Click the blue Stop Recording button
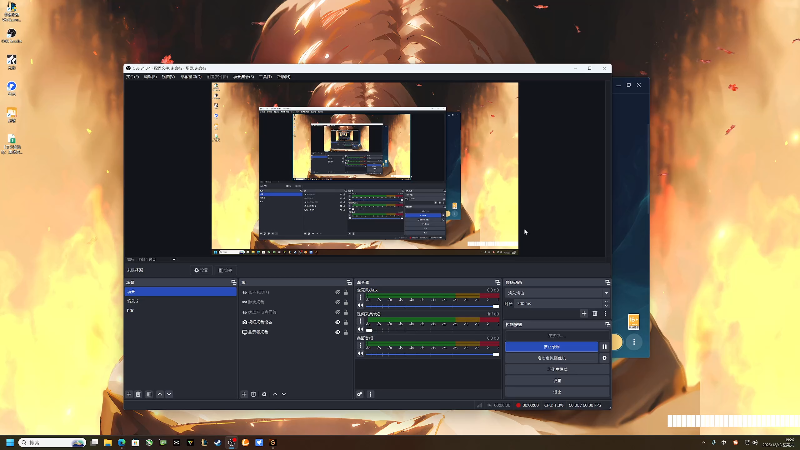 point(552,347)
